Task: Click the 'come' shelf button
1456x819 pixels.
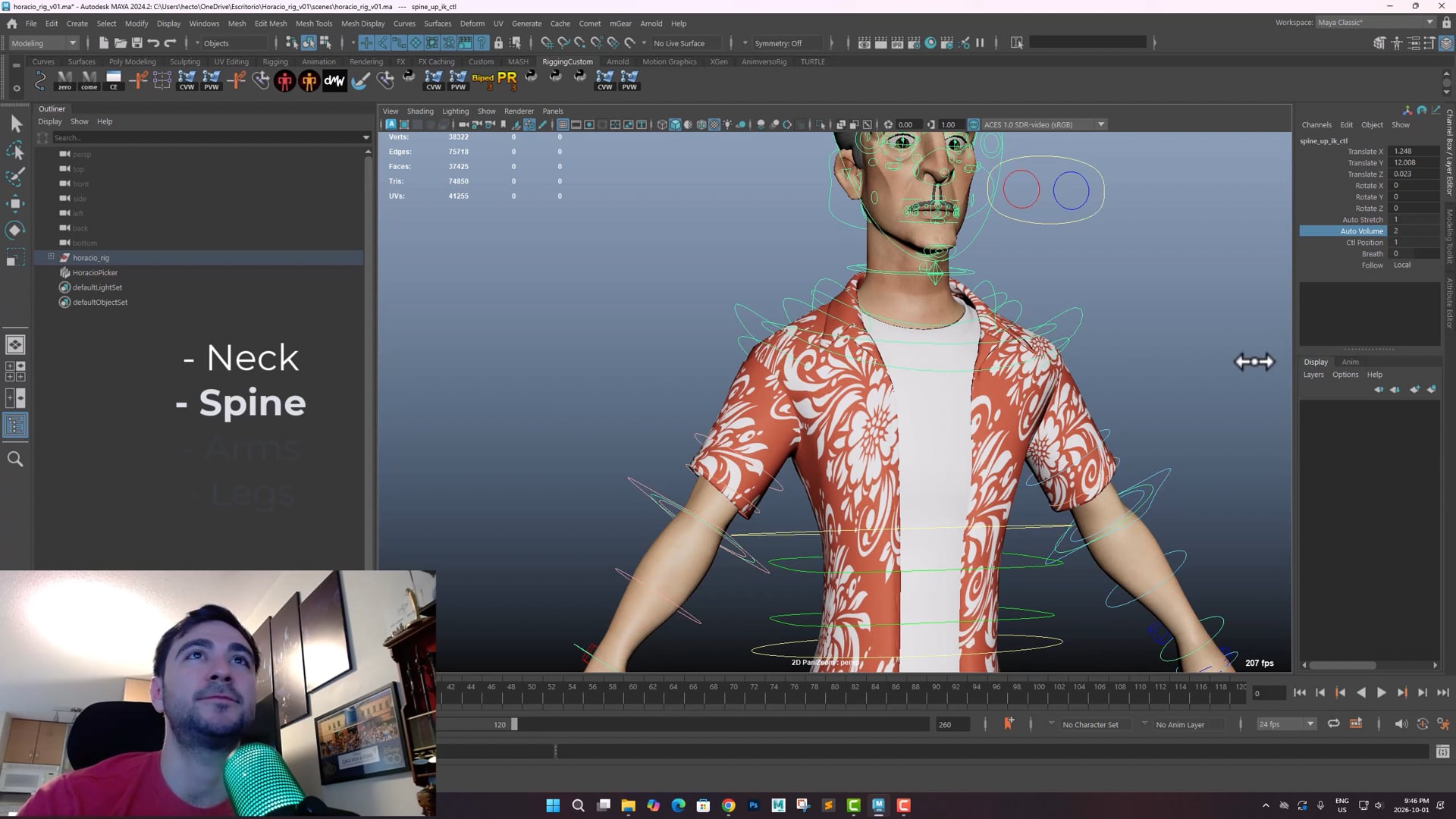Action: (89, 80)
